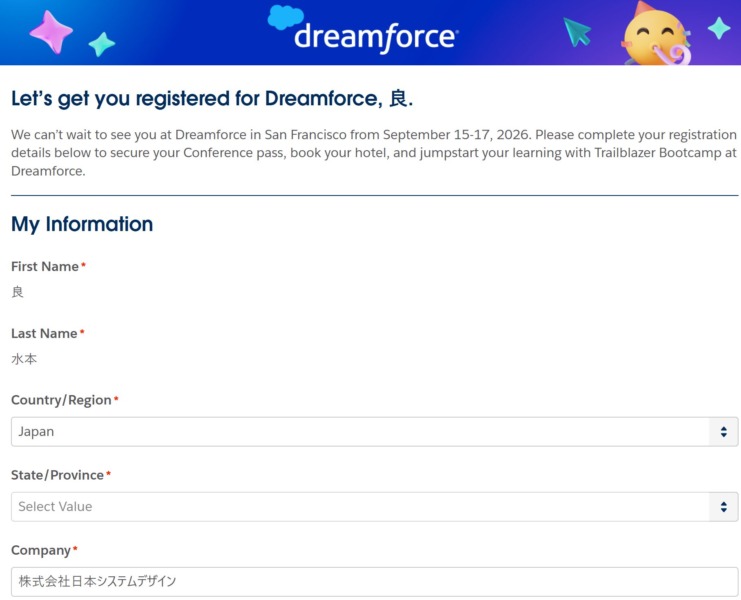Image resolution: width=741 pixels, height=600 pixels.
Task: Click the Country/Region field label
Action: tap(61, 400)
